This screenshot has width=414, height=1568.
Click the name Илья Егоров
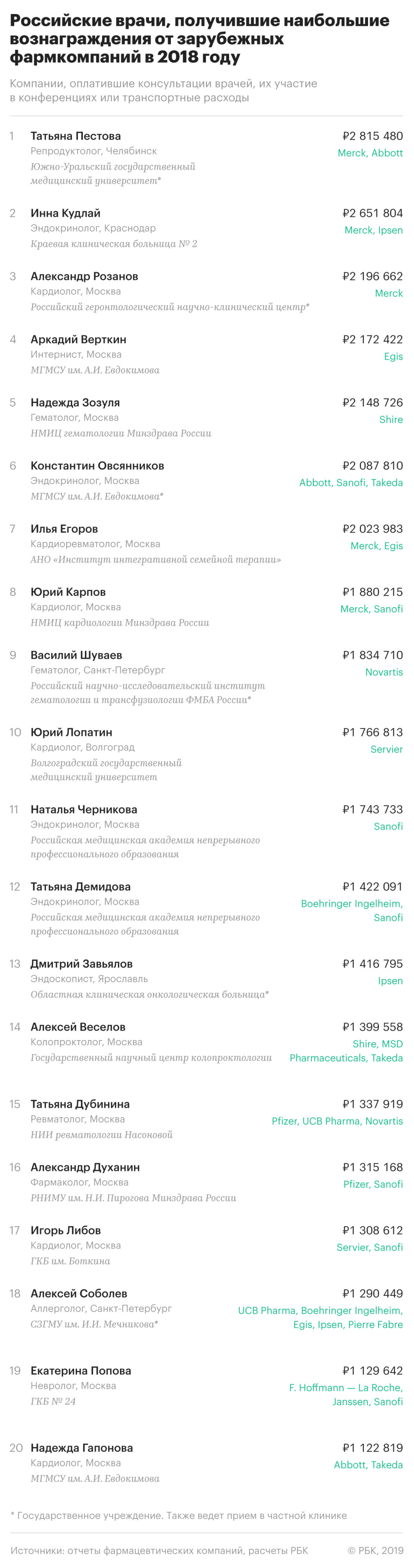click(x=64, y=529)
